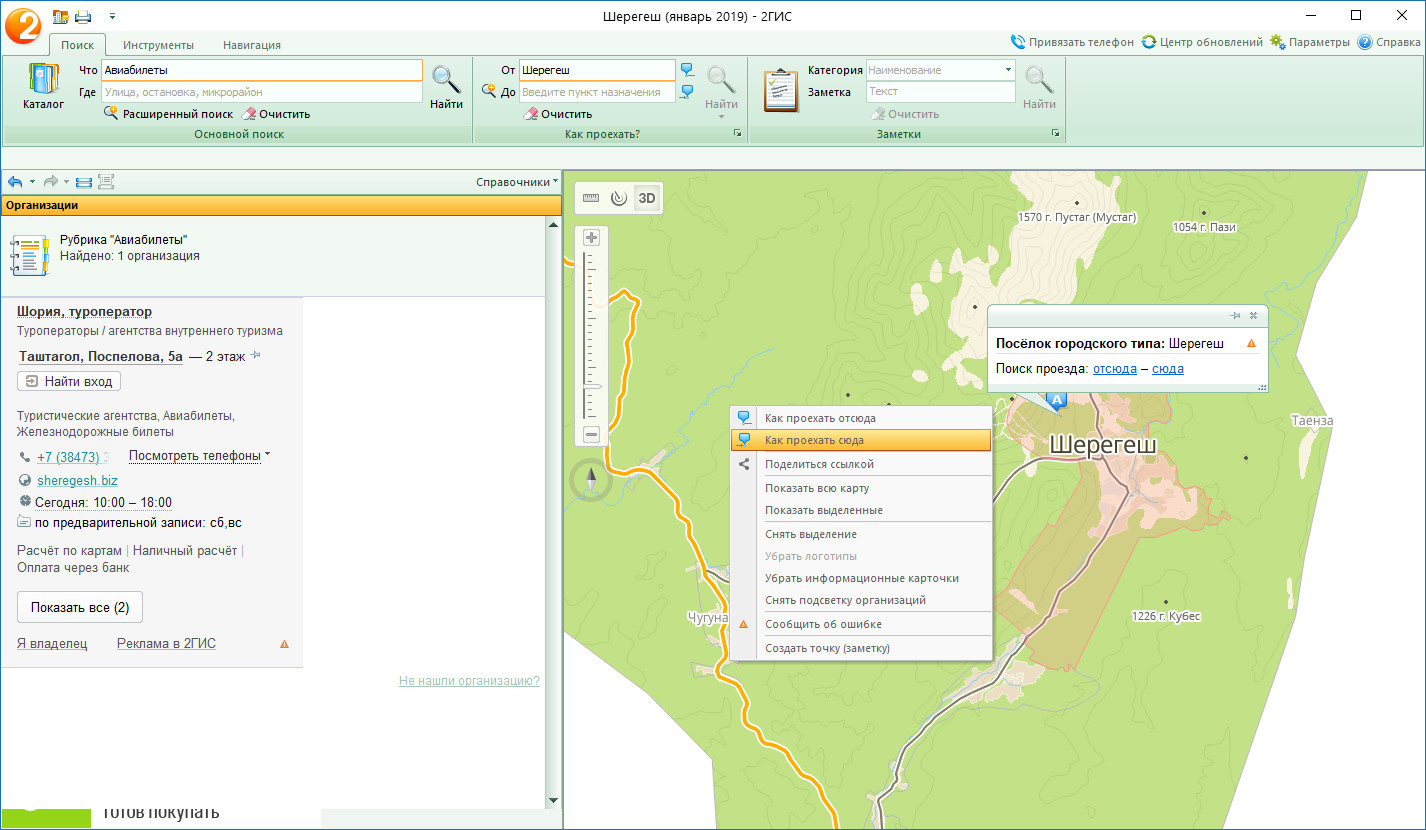This screenshot has width=1426, height=830.
Task: Select Как проехать отсюда in context menu
Action: (861, 418)
